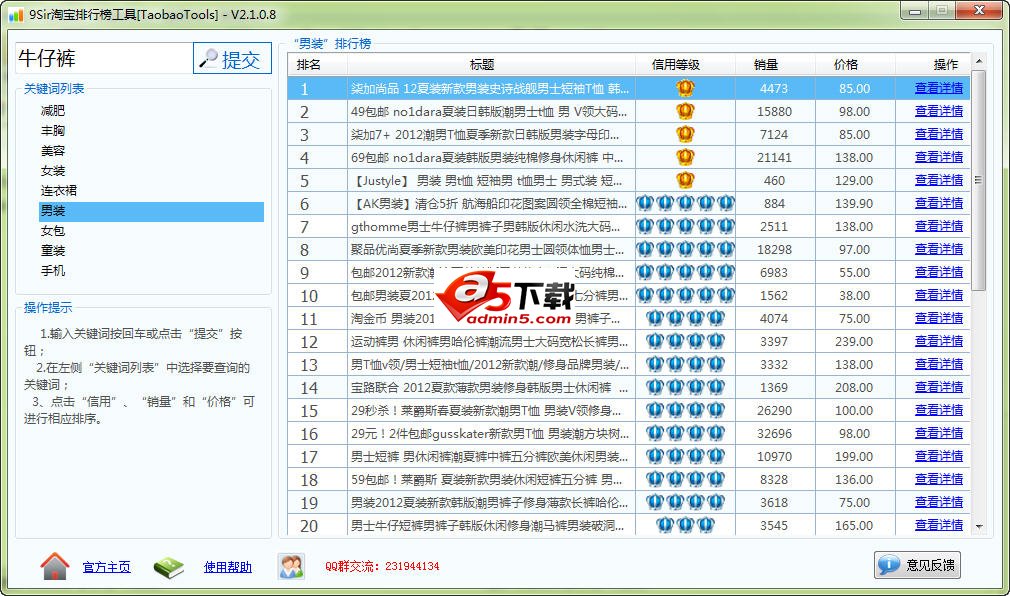
Task: Open 查看详情 link for rank 7
Action: tap(939, 226)
